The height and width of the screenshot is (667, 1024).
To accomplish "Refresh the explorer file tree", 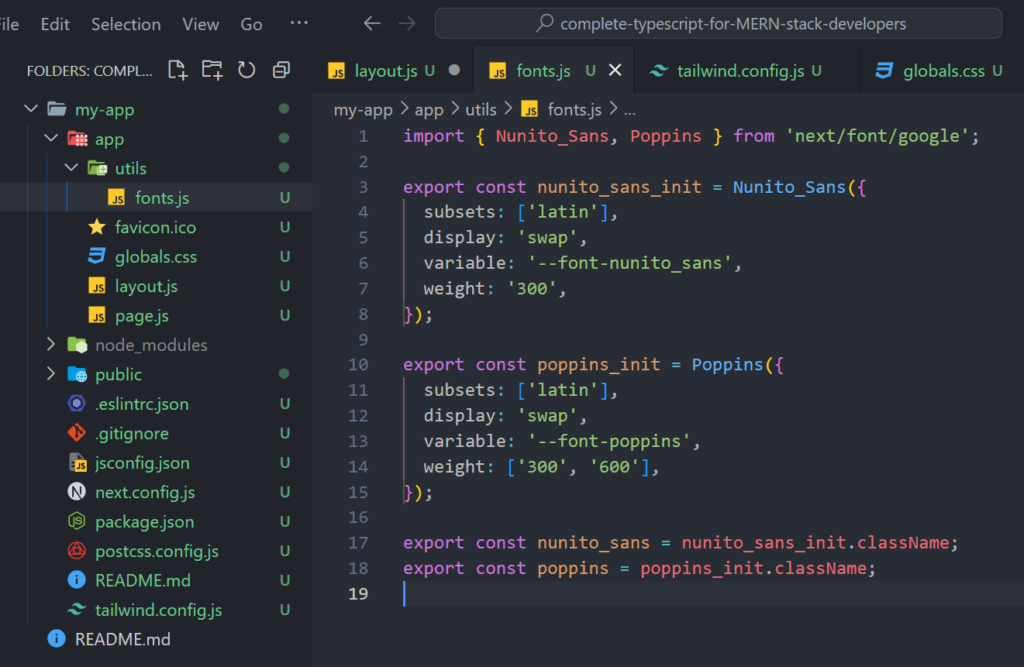I will point(246,70).
